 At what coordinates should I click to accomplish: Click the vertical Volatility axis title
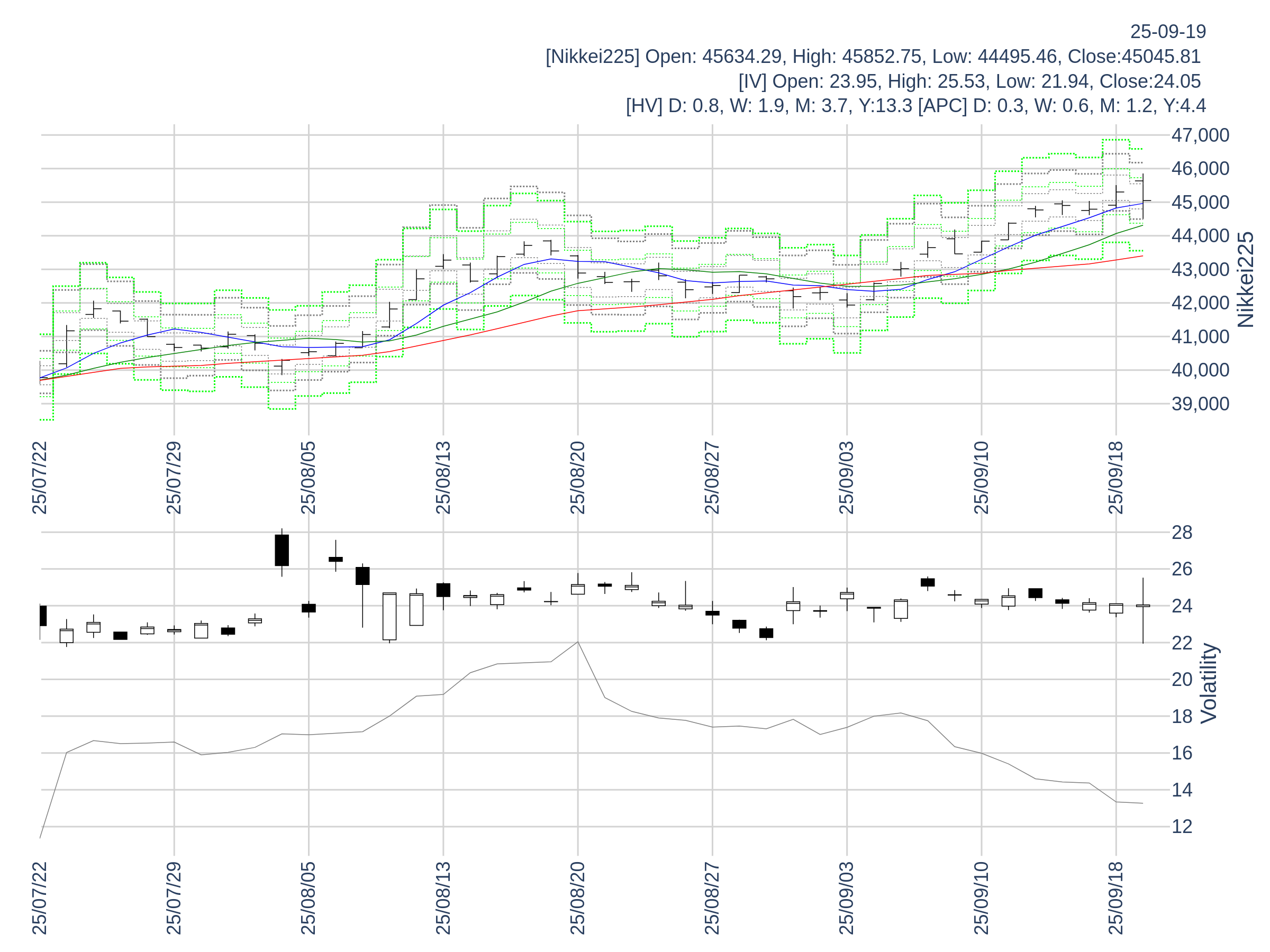click(1209, 683)
